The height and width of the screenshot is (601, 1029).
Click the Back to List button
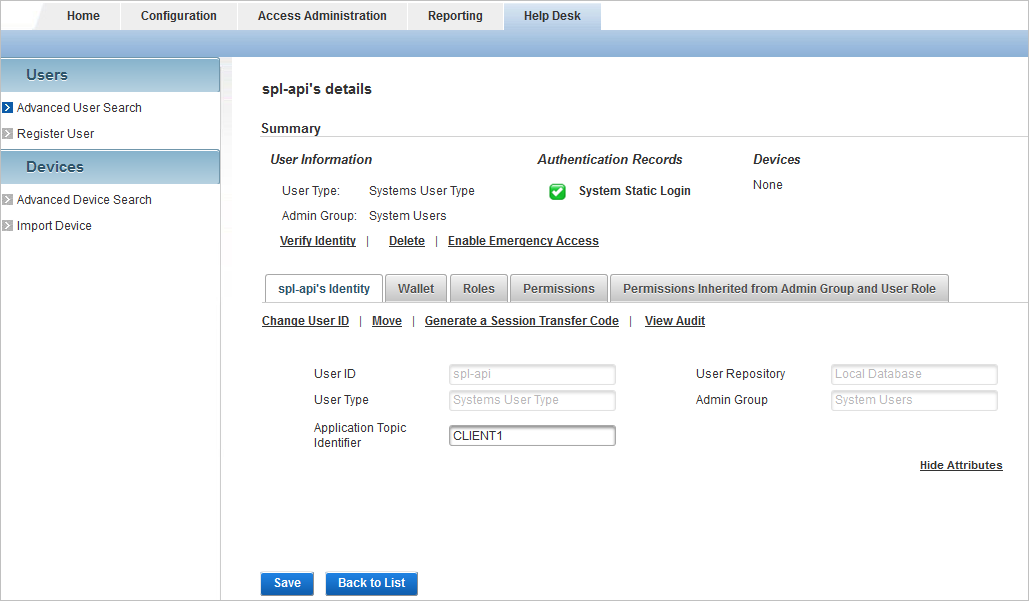pyautogui.click(x=371, y=583)
